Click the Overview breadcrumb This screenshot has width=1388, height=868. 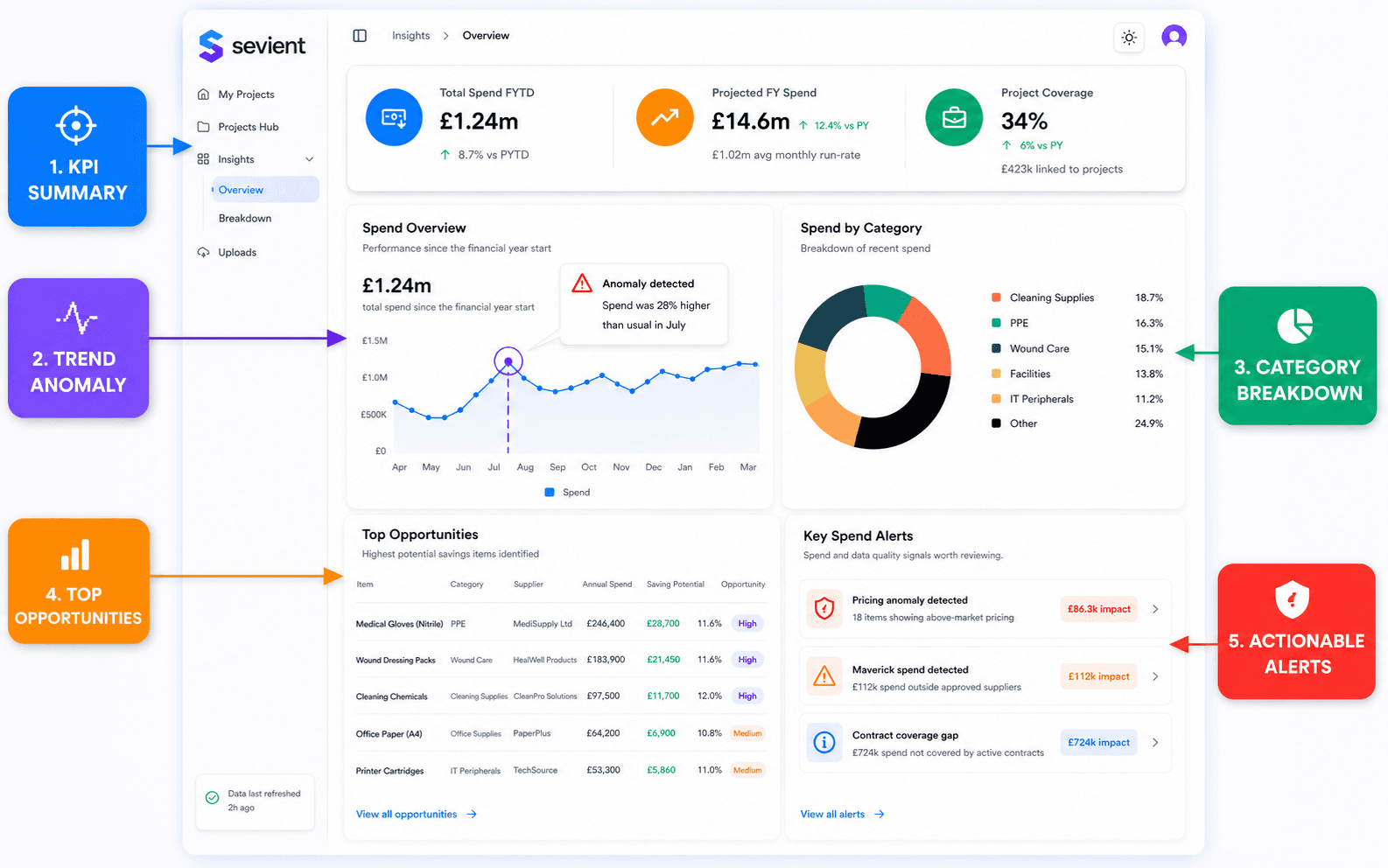[x=486, y=36]
